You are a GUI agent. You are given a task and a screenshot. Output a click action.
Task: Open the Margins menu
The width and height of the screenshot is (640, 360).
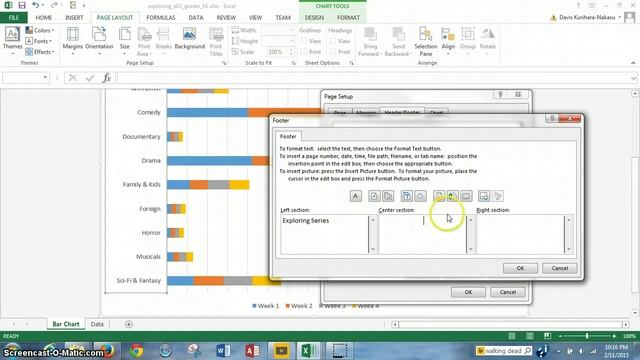coord(73,41)
